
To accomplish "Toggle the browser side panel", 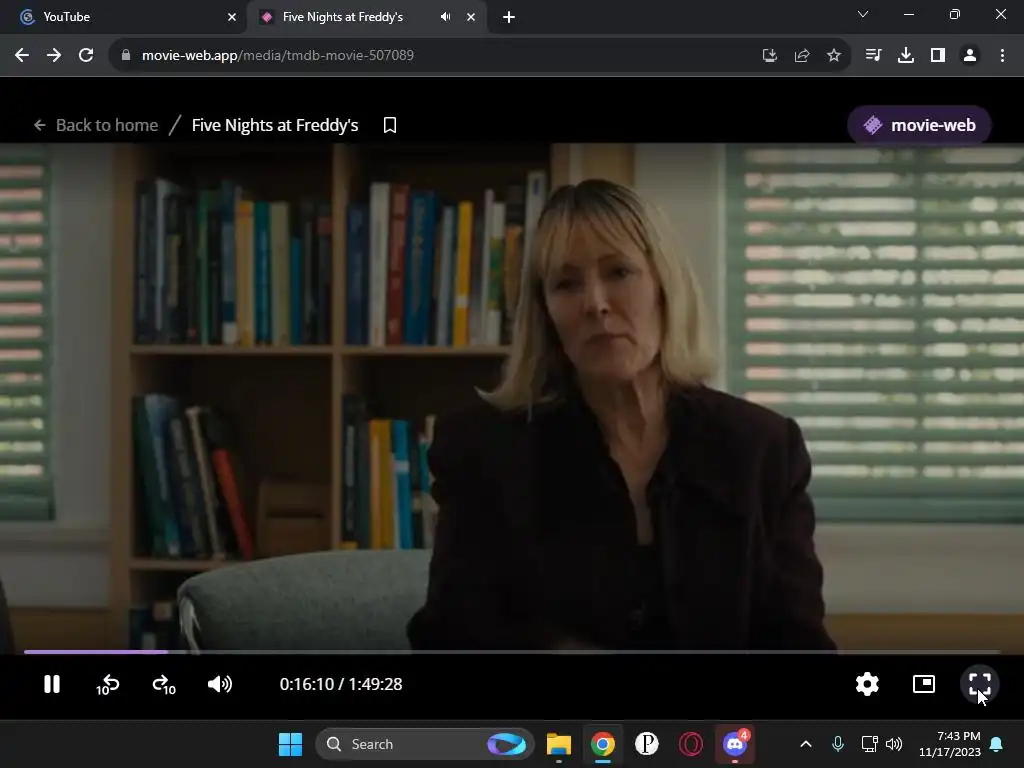I will [x=938, y=56].
